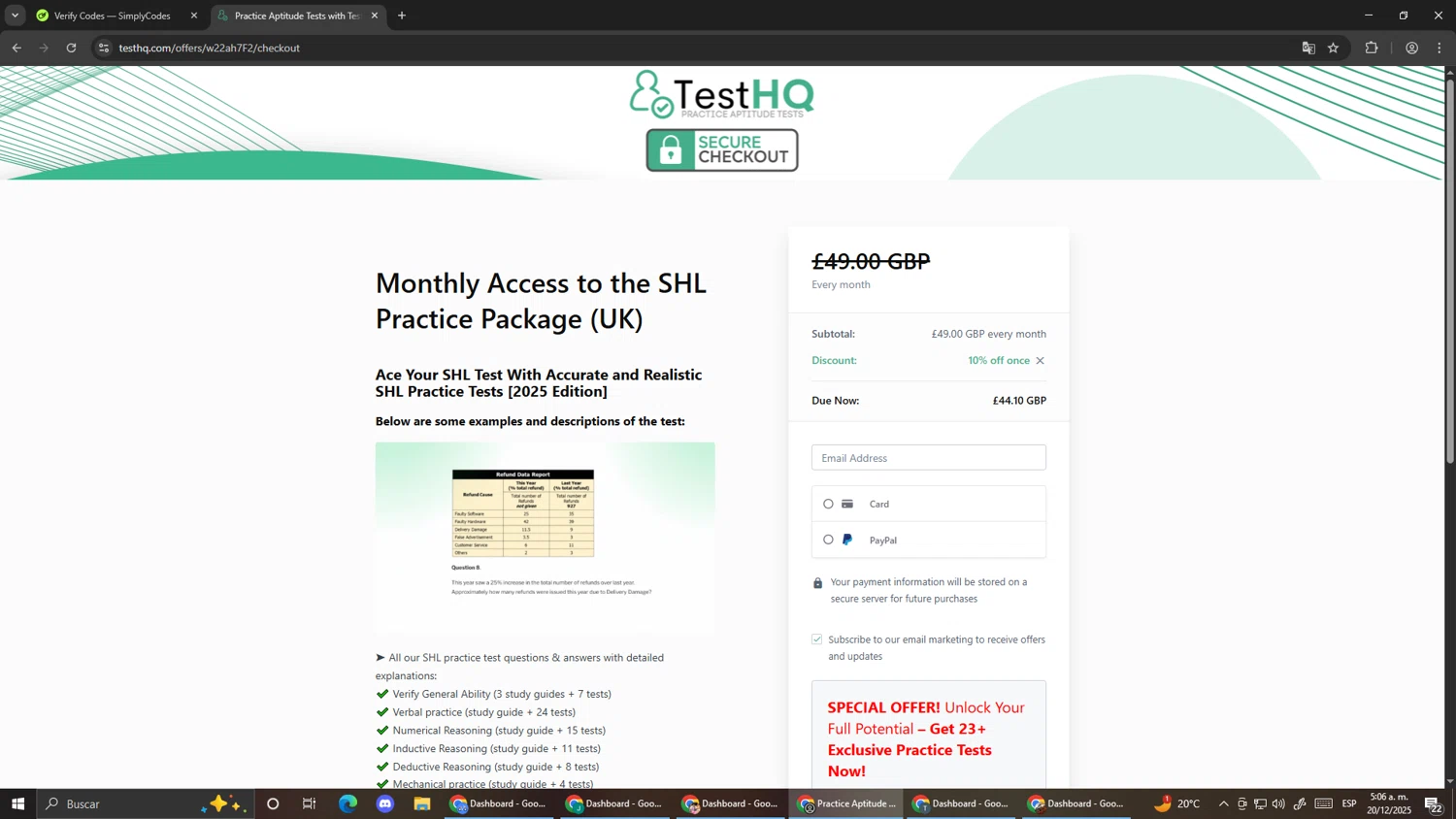Click the taskbar Buscar search box
The height and width of the screenshot is (819, 1456).
pyautogui.click(x=146, y=803)
